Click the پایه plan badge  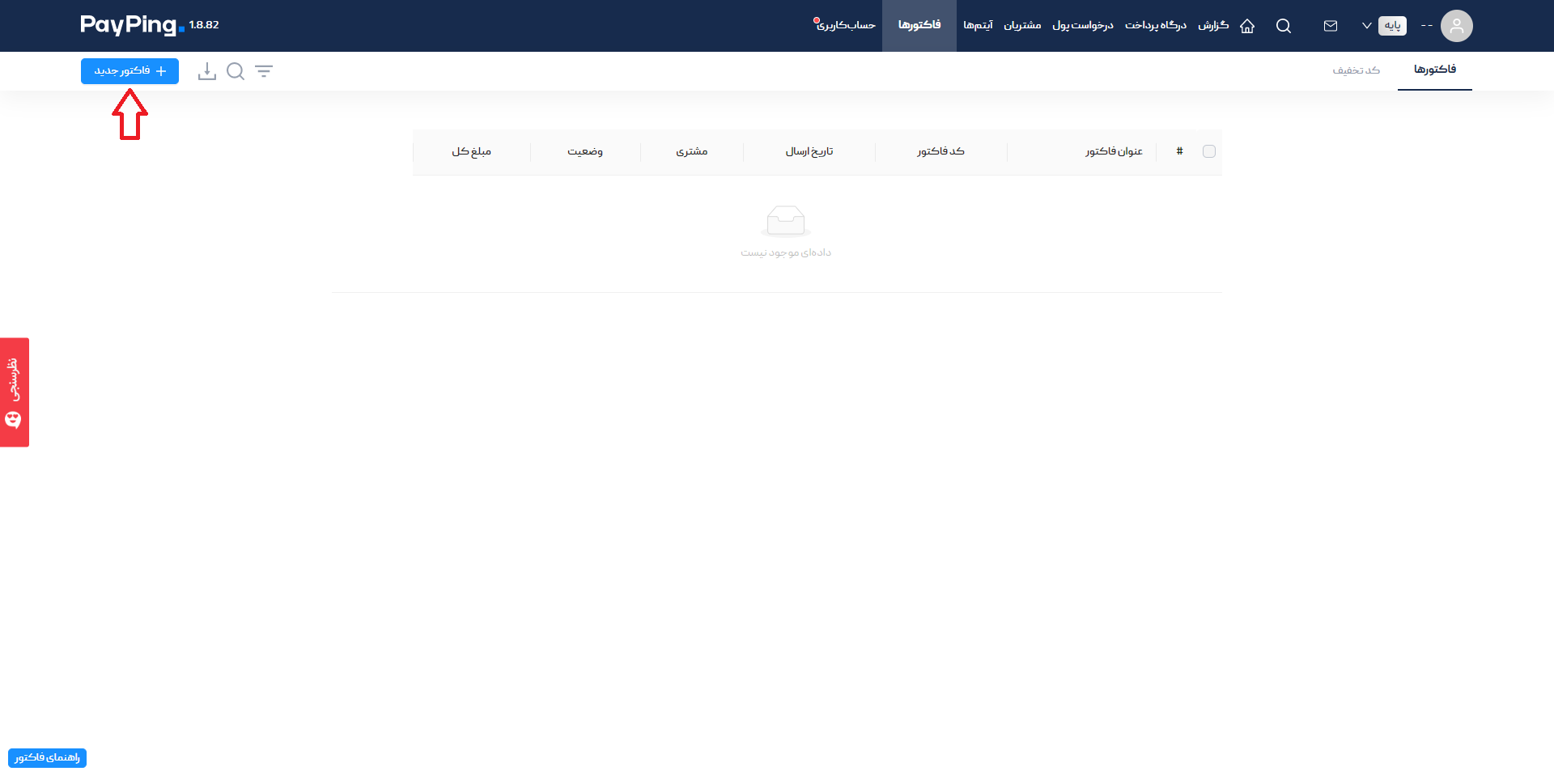[x=1392, y=26]
